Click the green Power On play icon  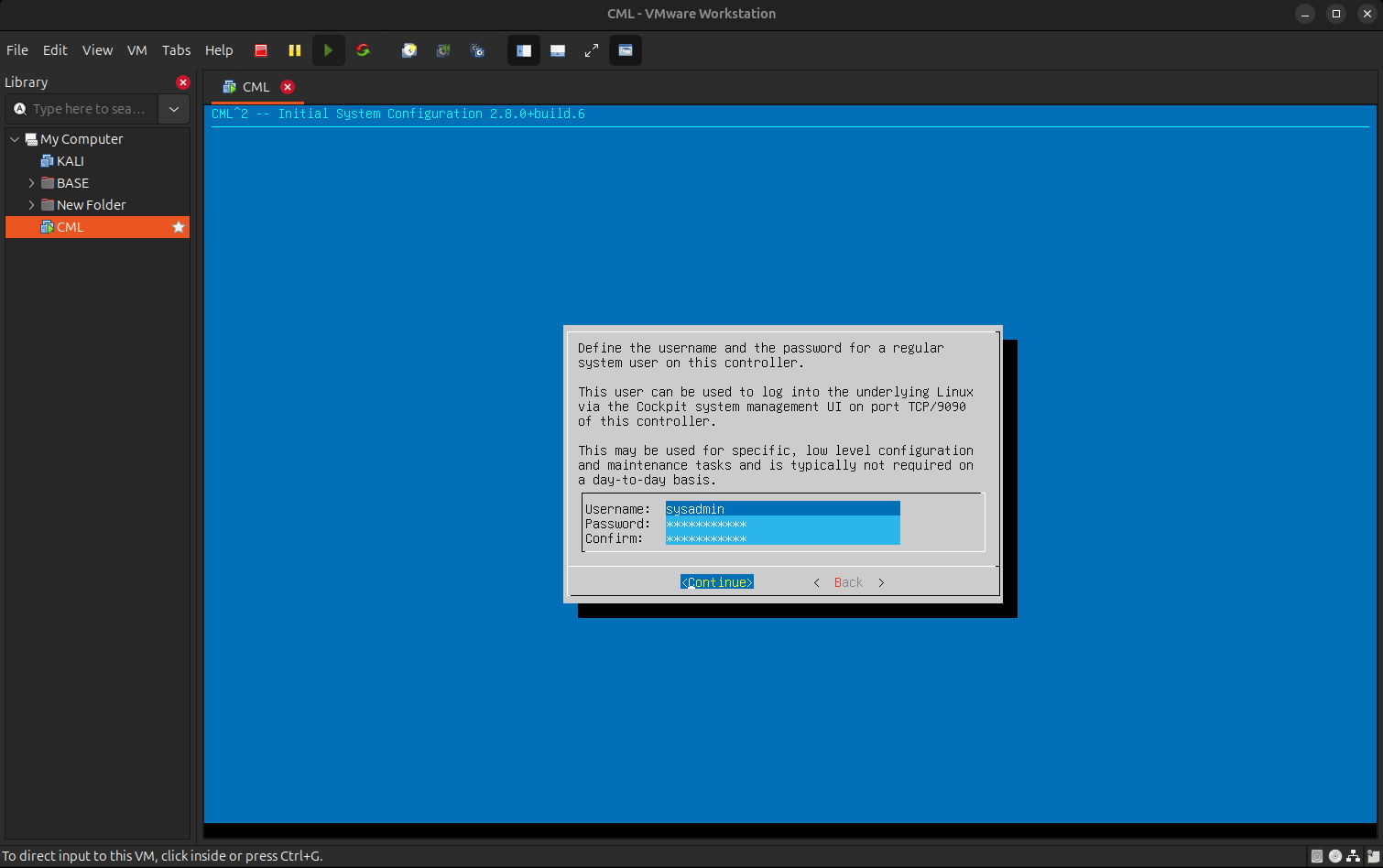point(328,50)
